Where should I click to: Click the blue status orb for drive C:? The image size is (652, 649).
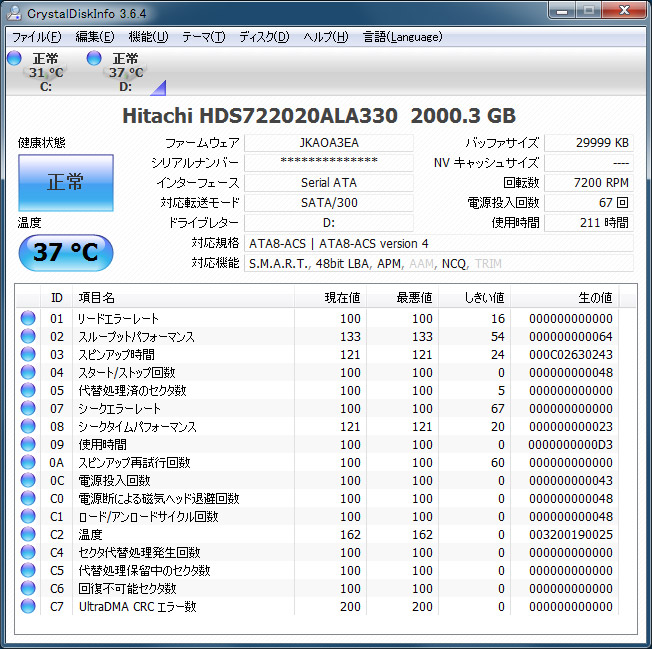(x=14, y=59)
